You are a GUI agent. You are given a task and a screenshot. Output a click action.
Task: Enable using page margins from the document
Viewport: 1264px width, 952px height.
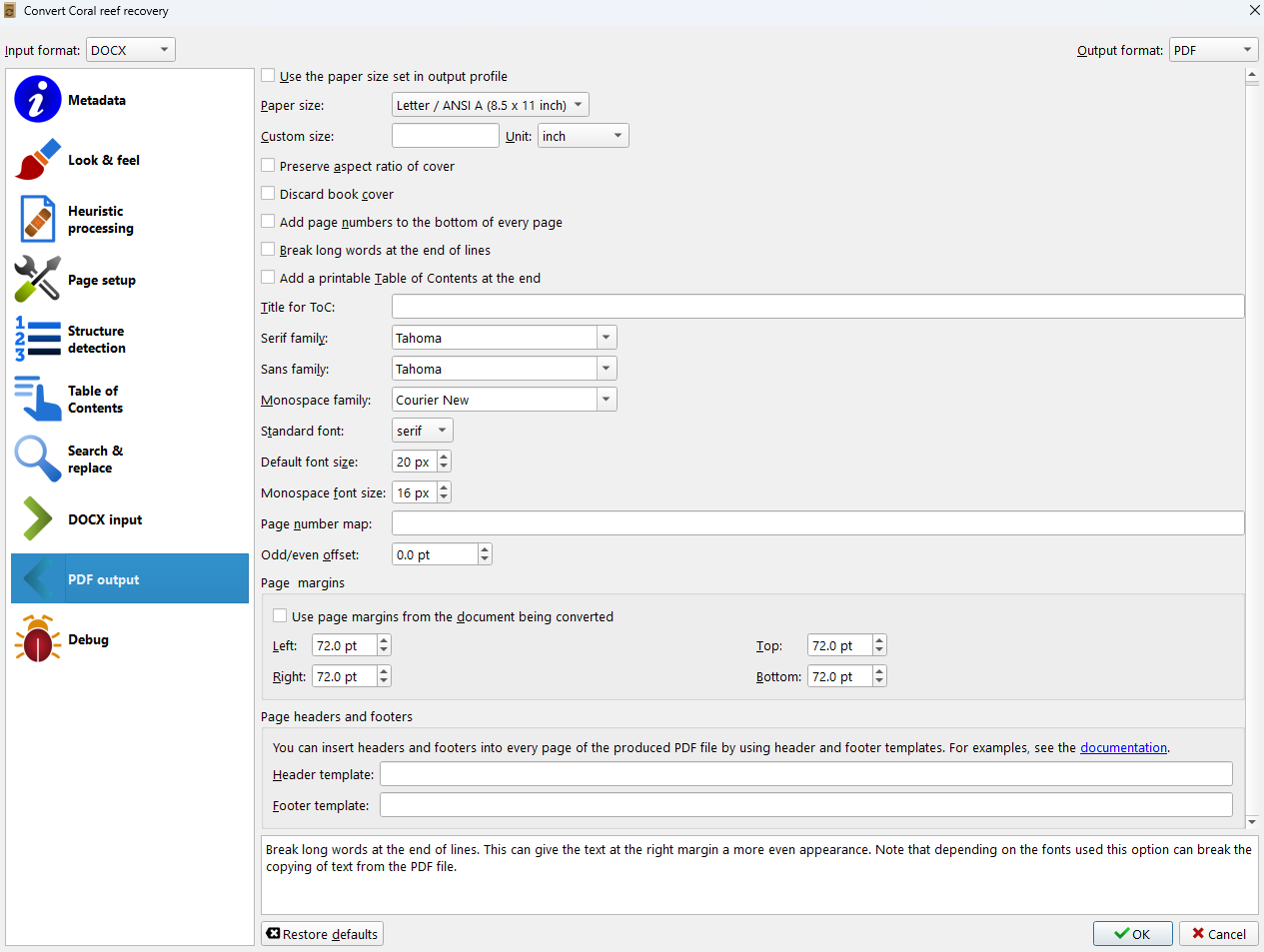pos(280,615)
